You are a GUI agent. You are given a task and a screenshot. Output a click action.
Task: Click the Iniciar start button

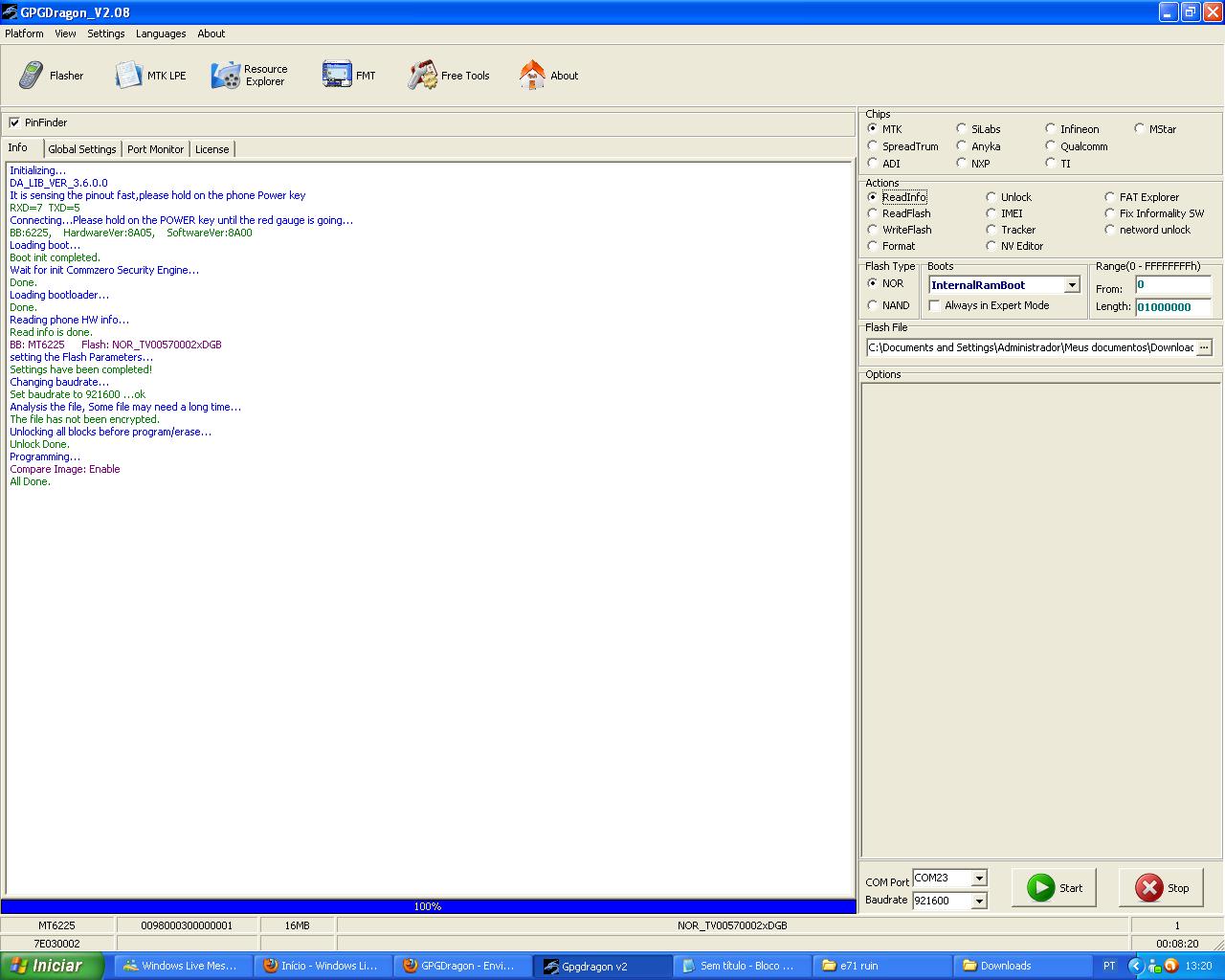(x=52, y=966)
